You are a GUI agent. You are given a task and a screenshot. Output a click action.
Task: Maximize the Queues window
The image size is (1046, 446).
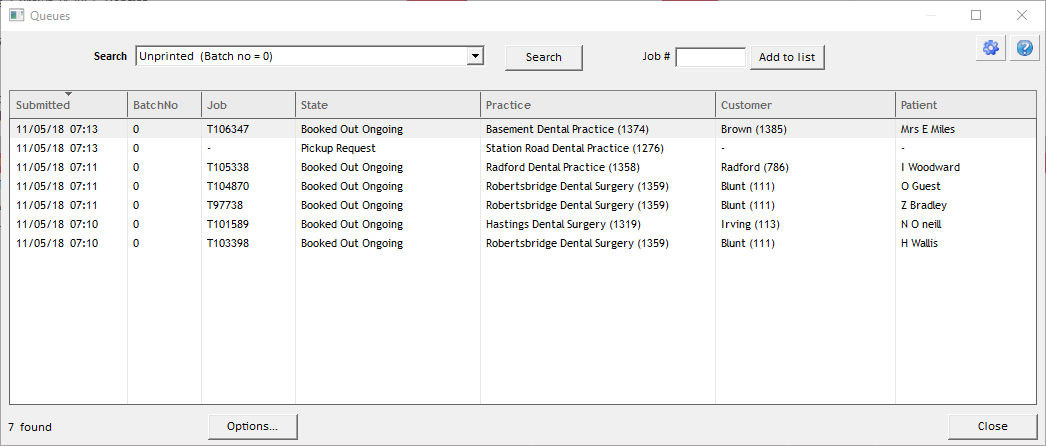[x=976, y=16]
